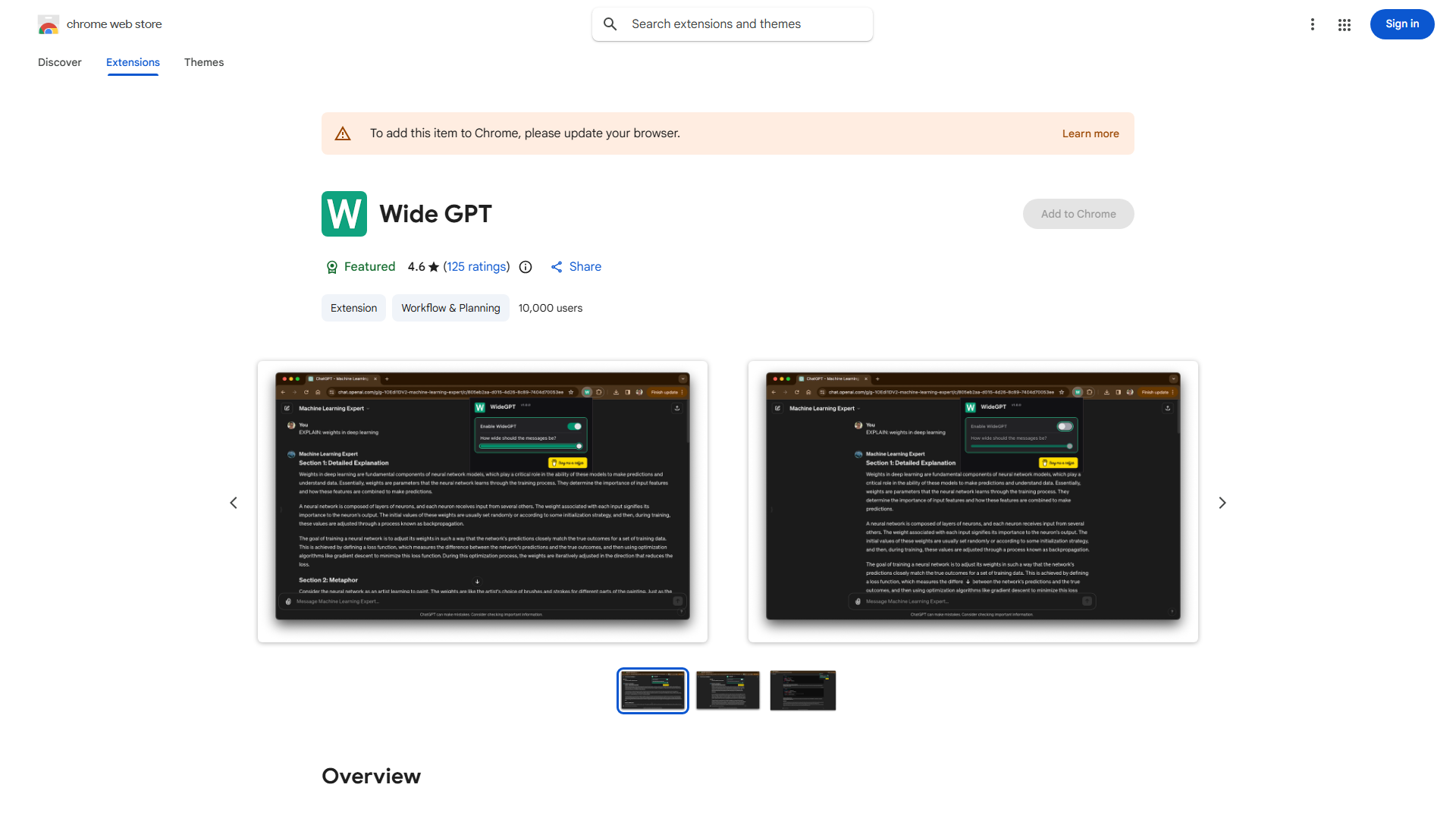
Task: Open the 125 ratings link
Action: pyautogui.click(x=476, y=267)
